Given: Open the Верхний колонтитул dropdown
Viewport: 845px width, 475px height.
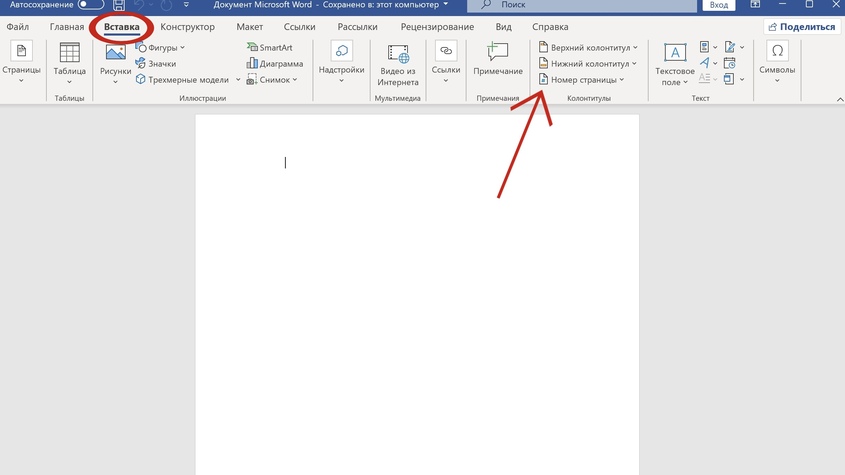Looking at the screenshot, I should tap(587, 47).
